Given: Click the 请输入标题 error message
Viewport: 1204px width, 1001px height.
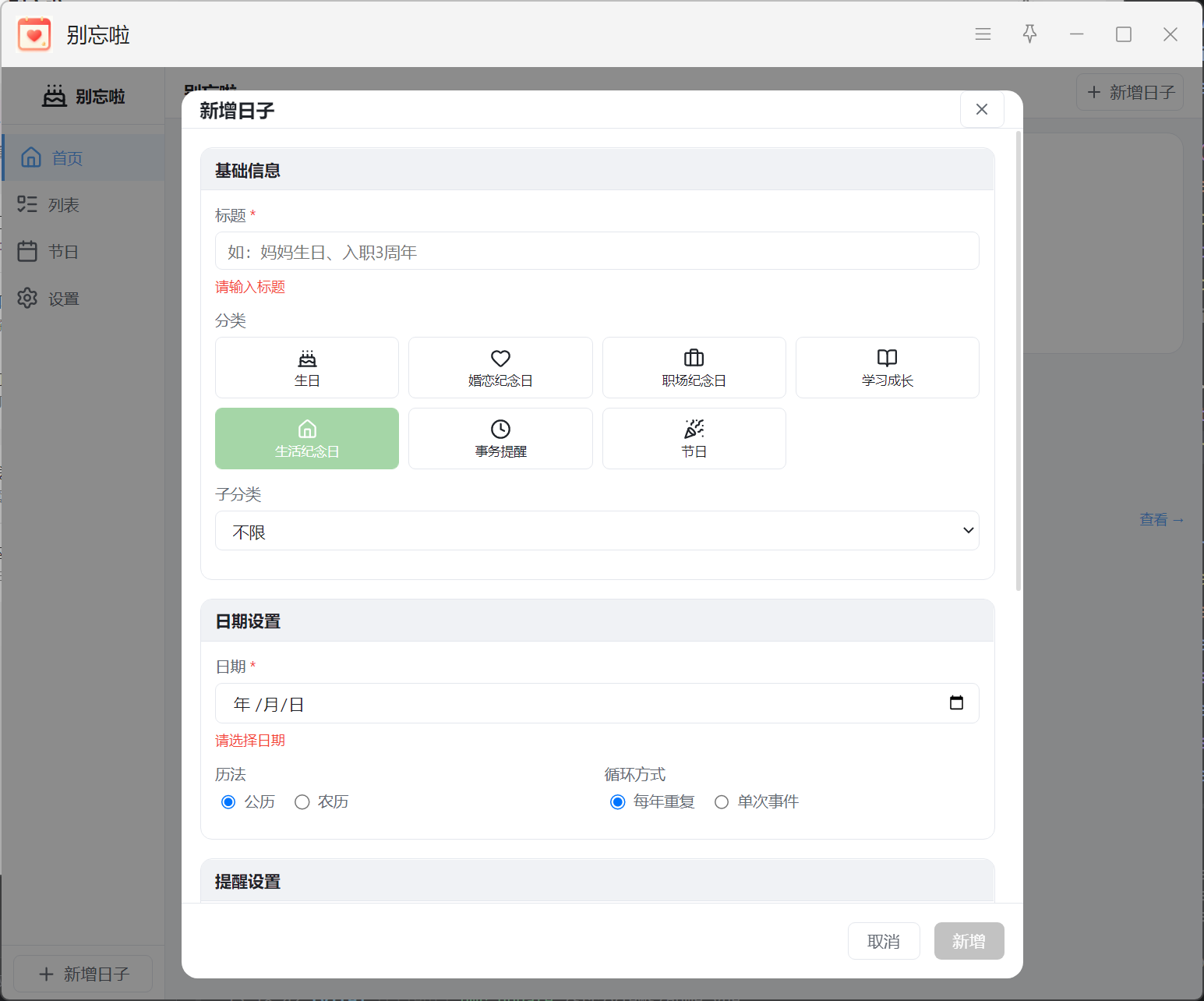Looking at the screenshot, I should [x=250, y=287].
